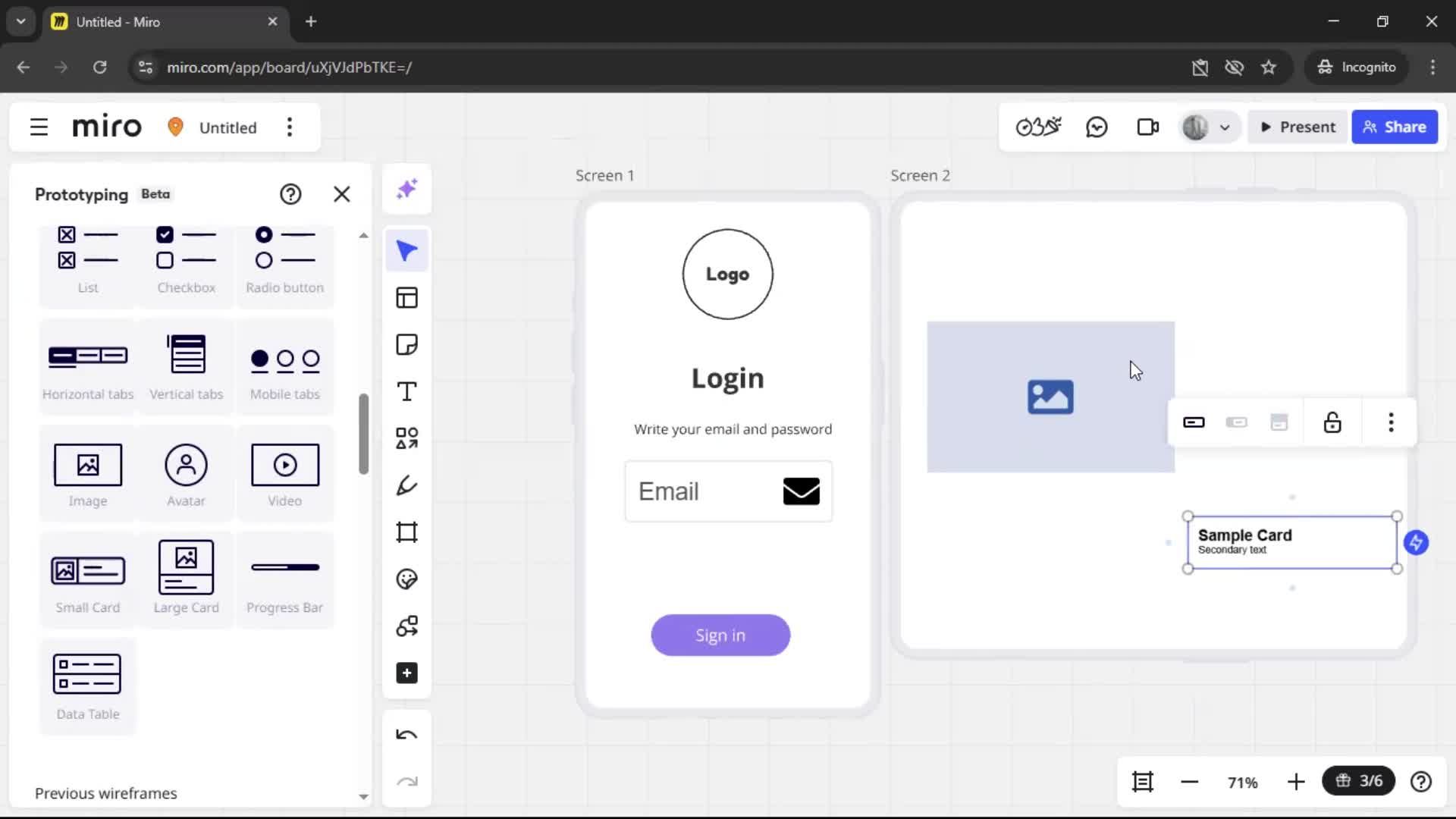Viewport: 1456px width, 819px height.
Task: Insert Horizontal tabs component
Action: 88,367
